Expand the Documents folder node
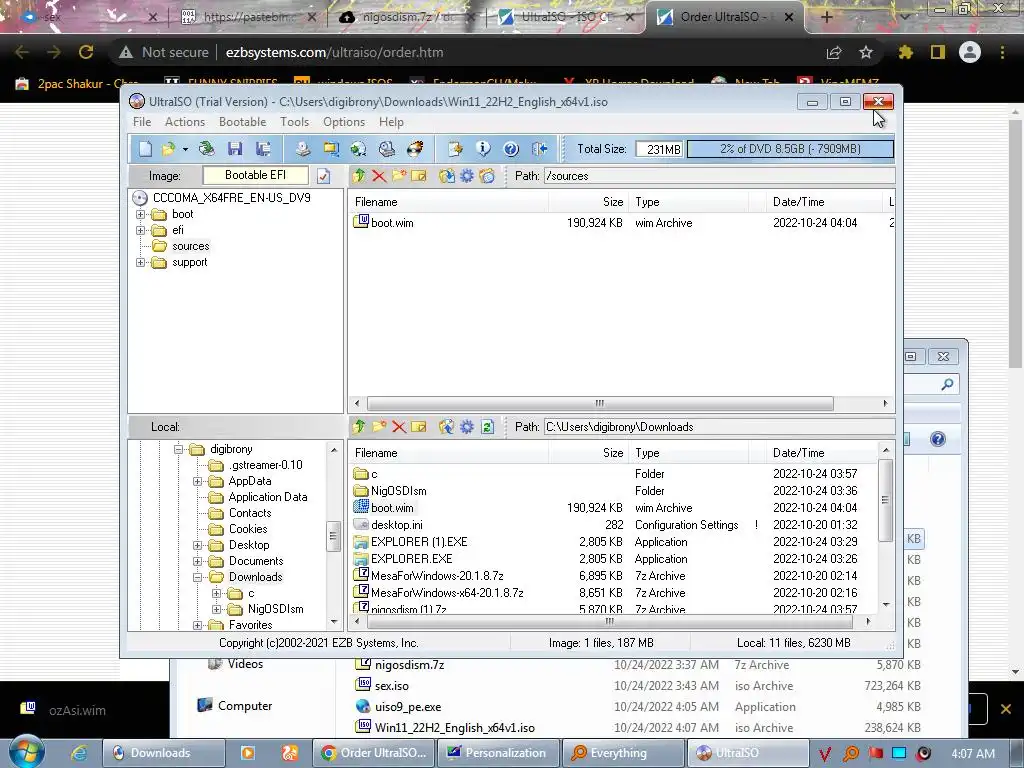The image size is (1024, 768). pyautogui.click(x=198, y=561)
